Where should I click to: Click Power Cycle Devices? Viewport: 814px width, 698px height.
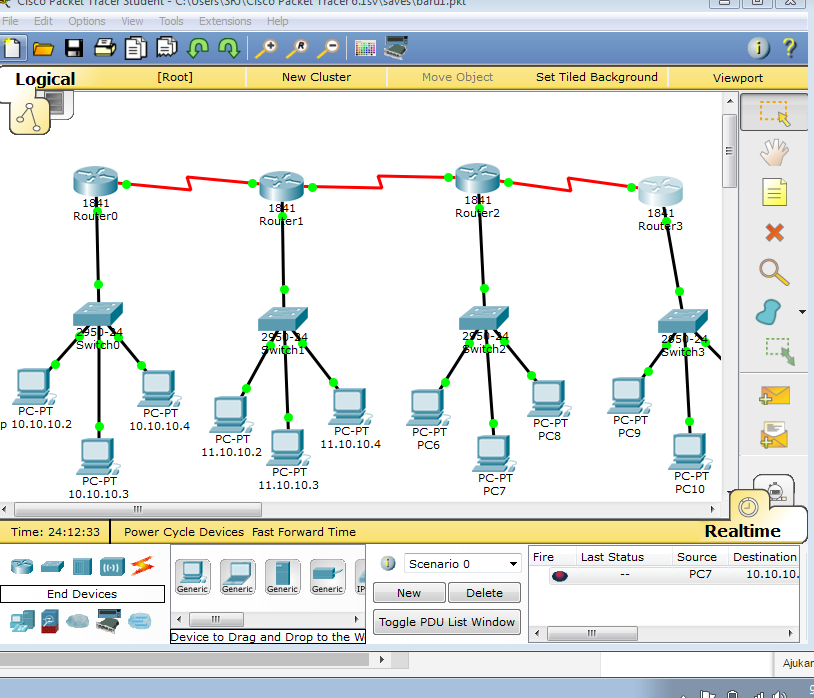click(184, 532)
